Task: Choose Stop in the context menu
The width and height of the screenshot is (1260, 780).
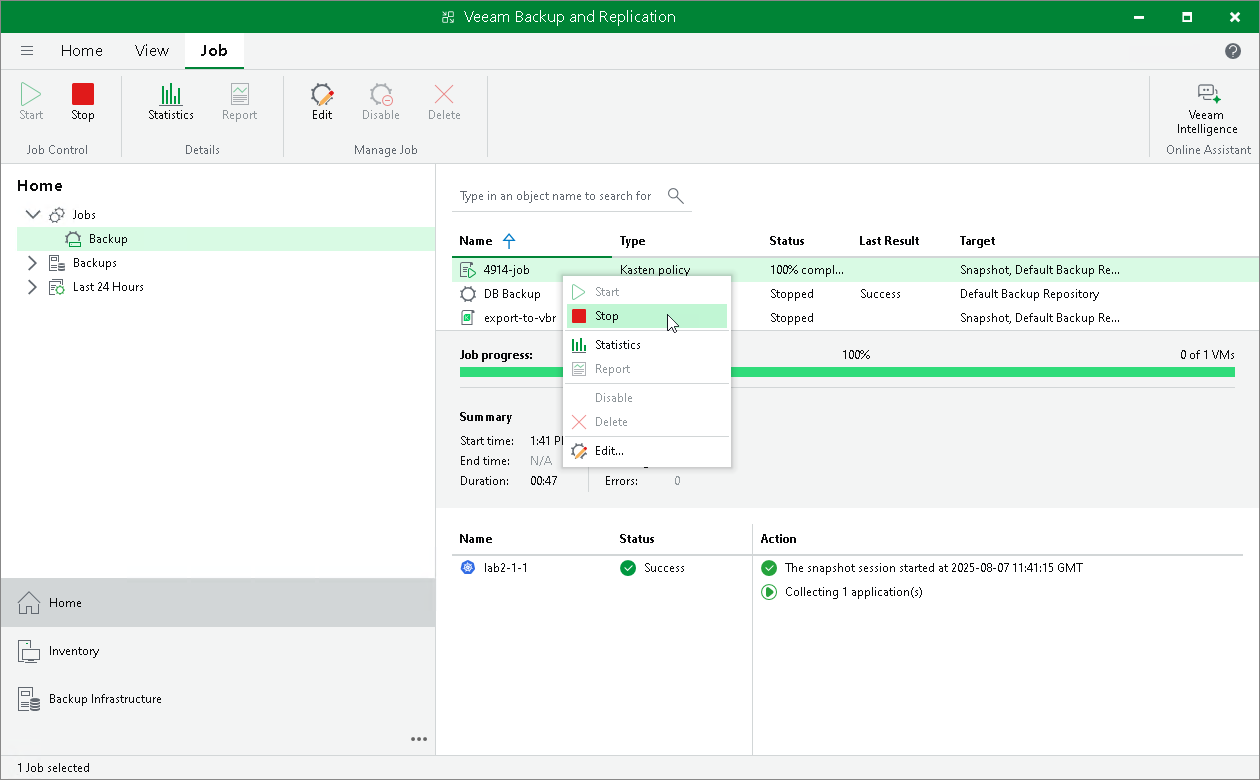Action: click(x=647, y=316)
